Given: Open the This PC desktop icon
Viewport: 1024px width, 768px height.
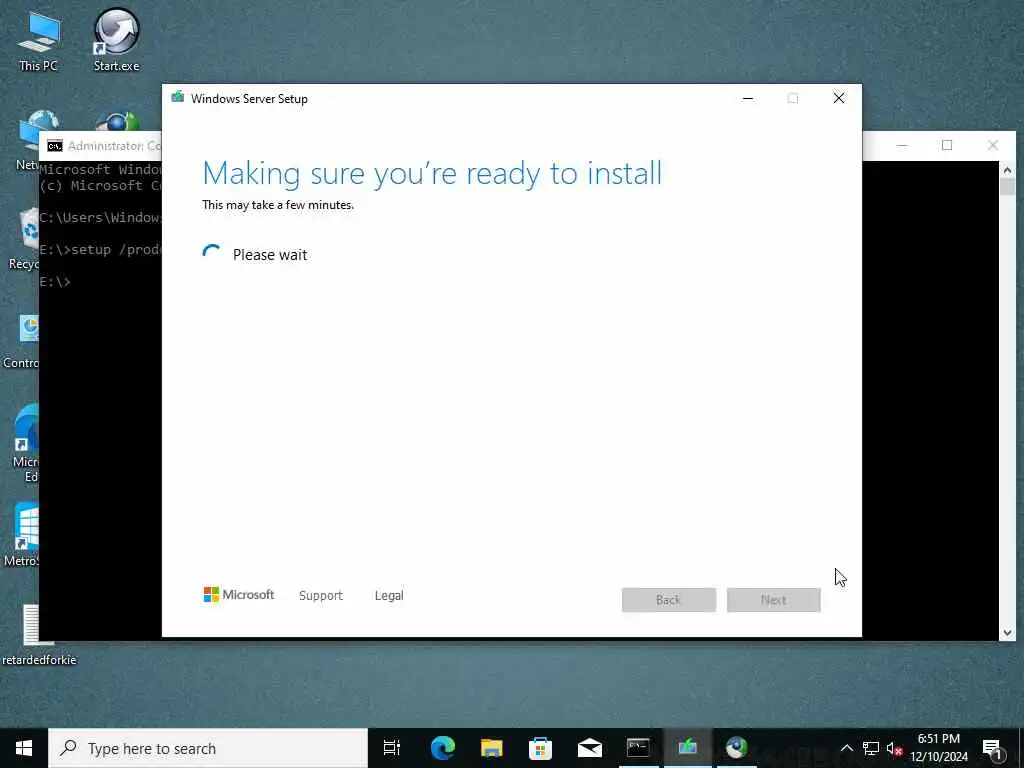Looking at the screenshot, I should pos(38,40).
